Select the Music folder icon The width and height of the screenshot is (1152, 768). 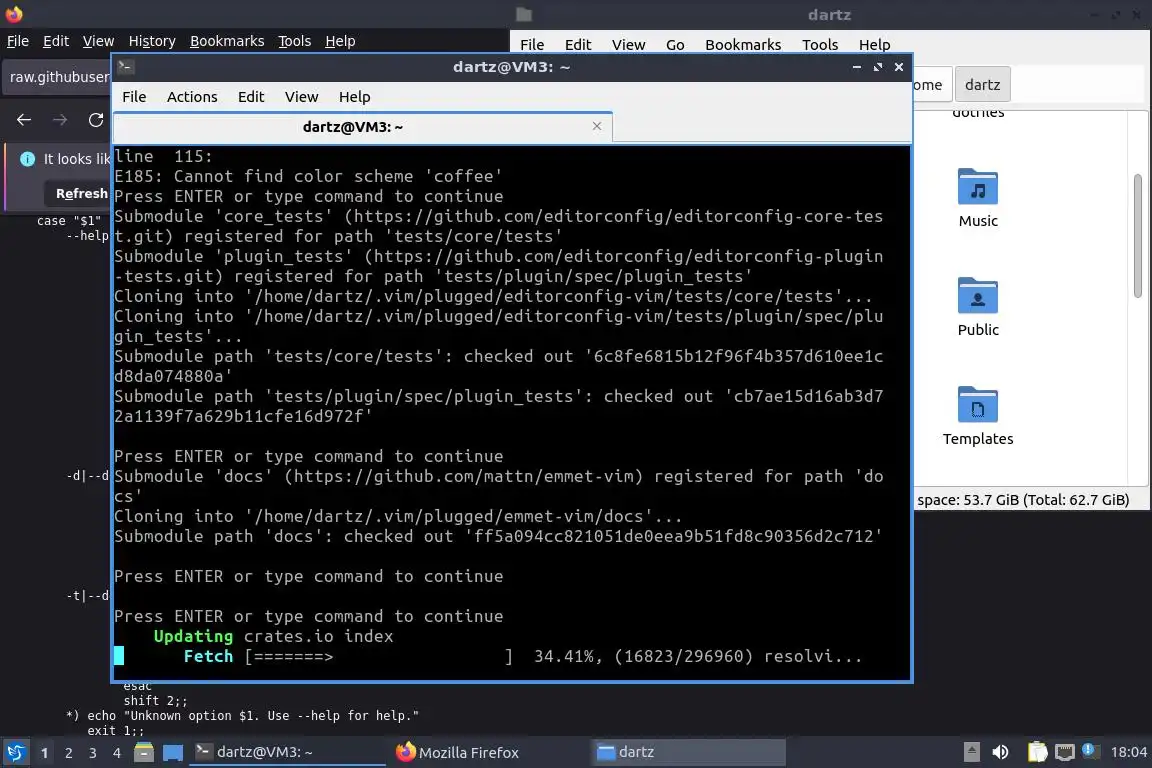pos(978,187)
